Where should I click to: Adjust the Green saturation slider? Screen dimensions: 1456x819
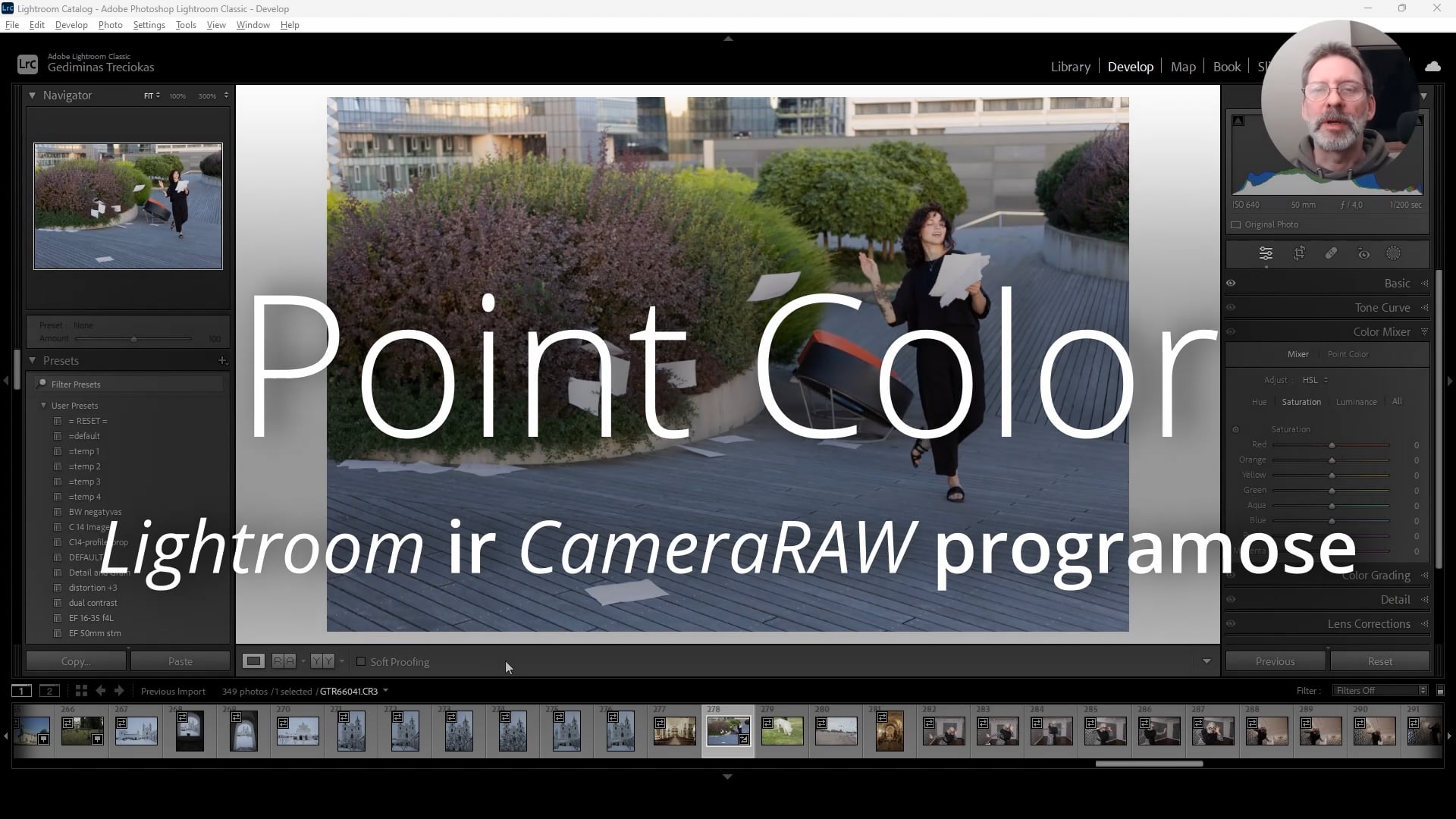[x=1331, y=491]
